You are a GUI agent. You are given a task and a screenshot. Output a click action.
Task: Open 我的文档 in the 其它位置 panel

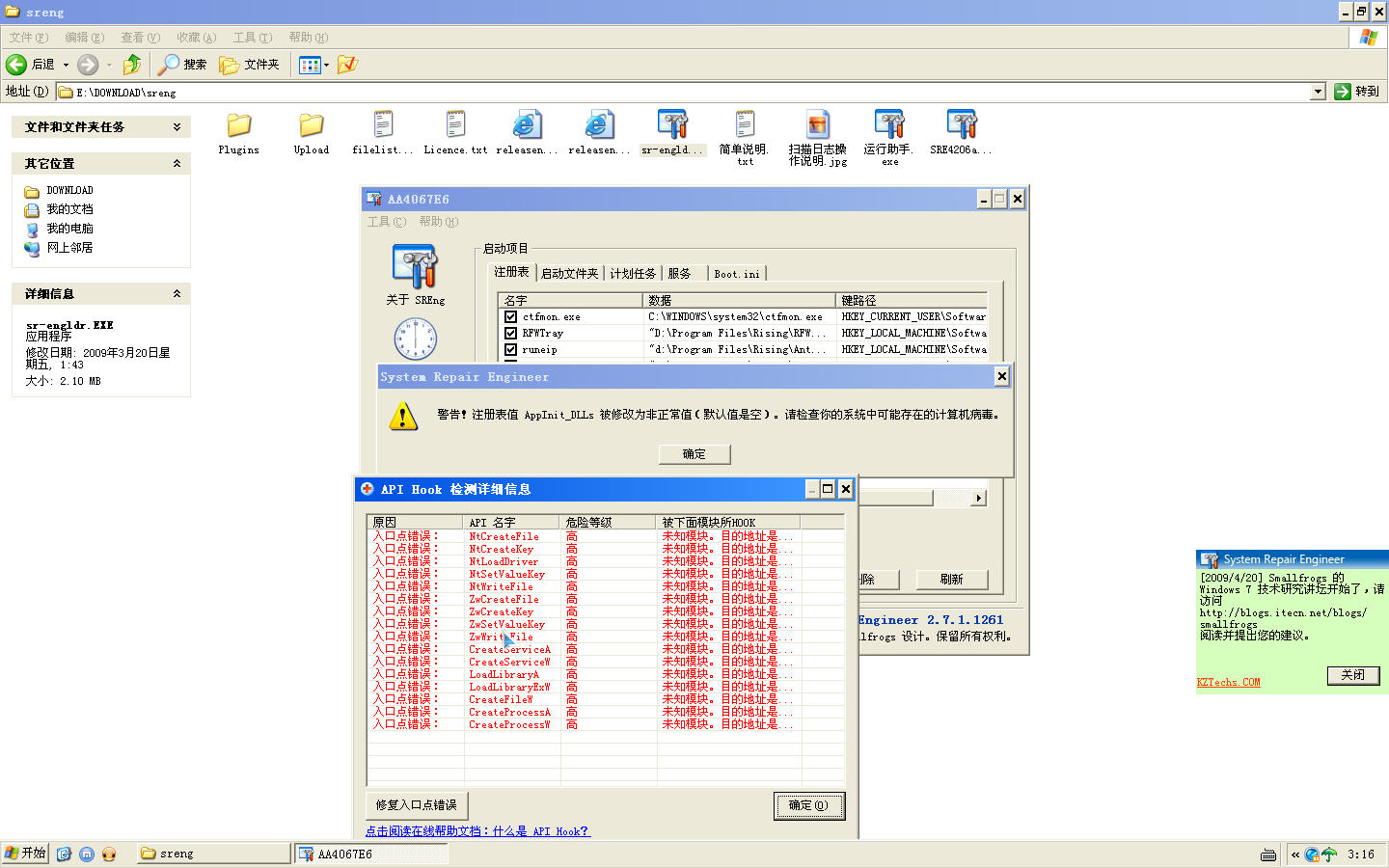[x=69, y=209]
